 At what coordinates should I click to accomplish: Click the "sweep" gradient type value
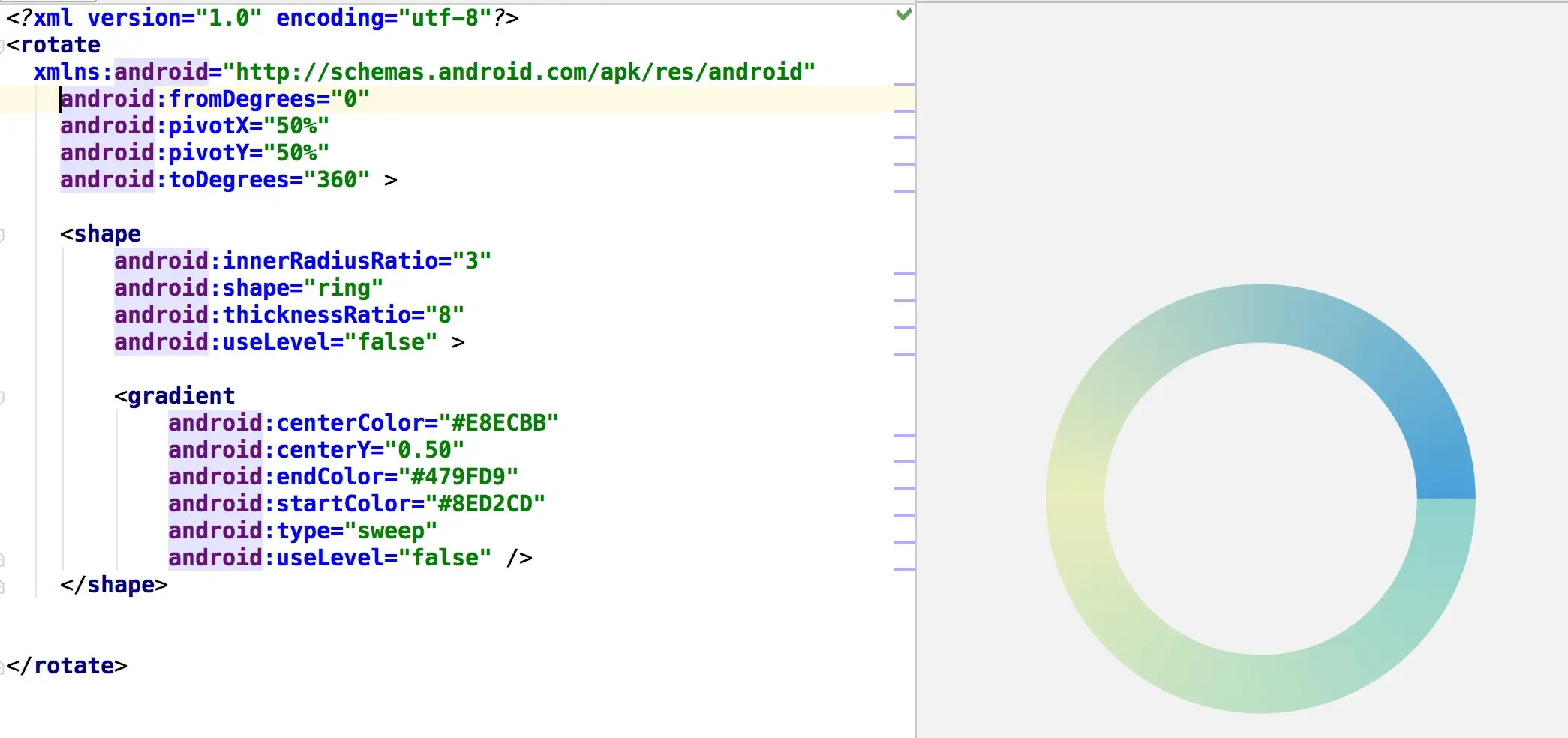point(391,531)
